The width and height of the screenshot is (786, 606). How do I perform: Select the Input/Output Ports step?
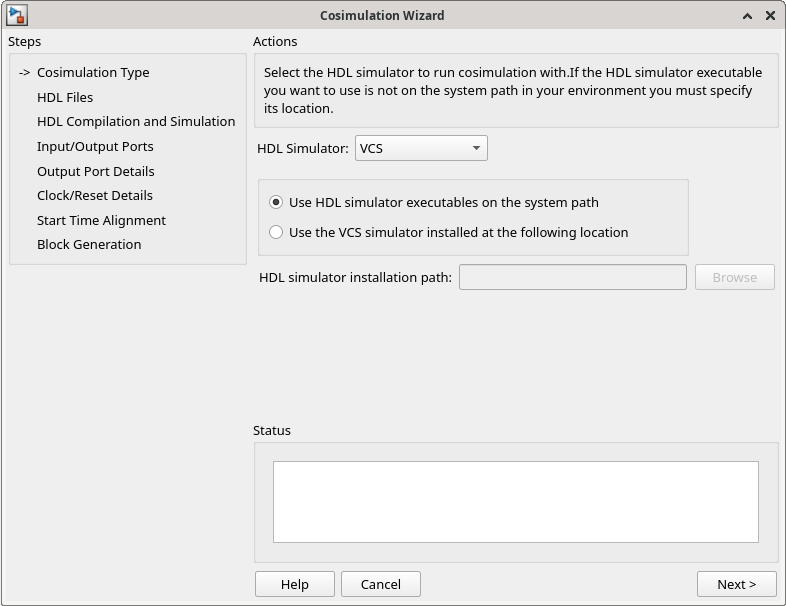[95, 146]
